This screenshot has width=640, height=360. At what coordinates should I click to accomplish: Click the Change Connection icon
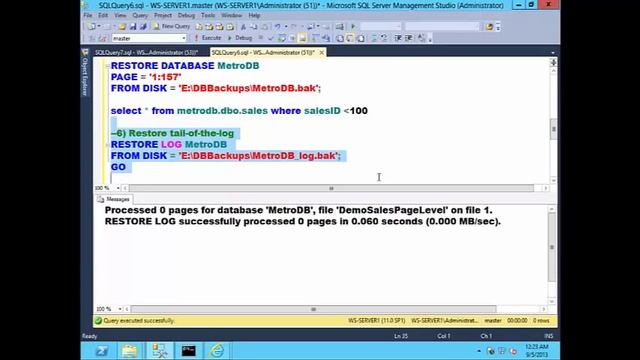pyautogui.click(x=103, y=38)
